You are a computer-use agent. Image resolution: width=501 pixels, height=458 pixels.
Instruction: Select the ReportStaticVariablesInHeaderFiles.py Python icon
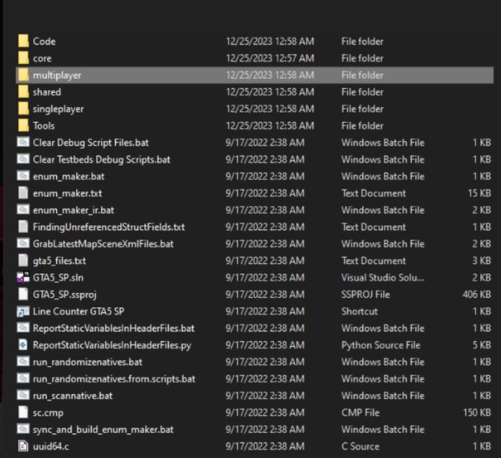[x=23, y=345]
